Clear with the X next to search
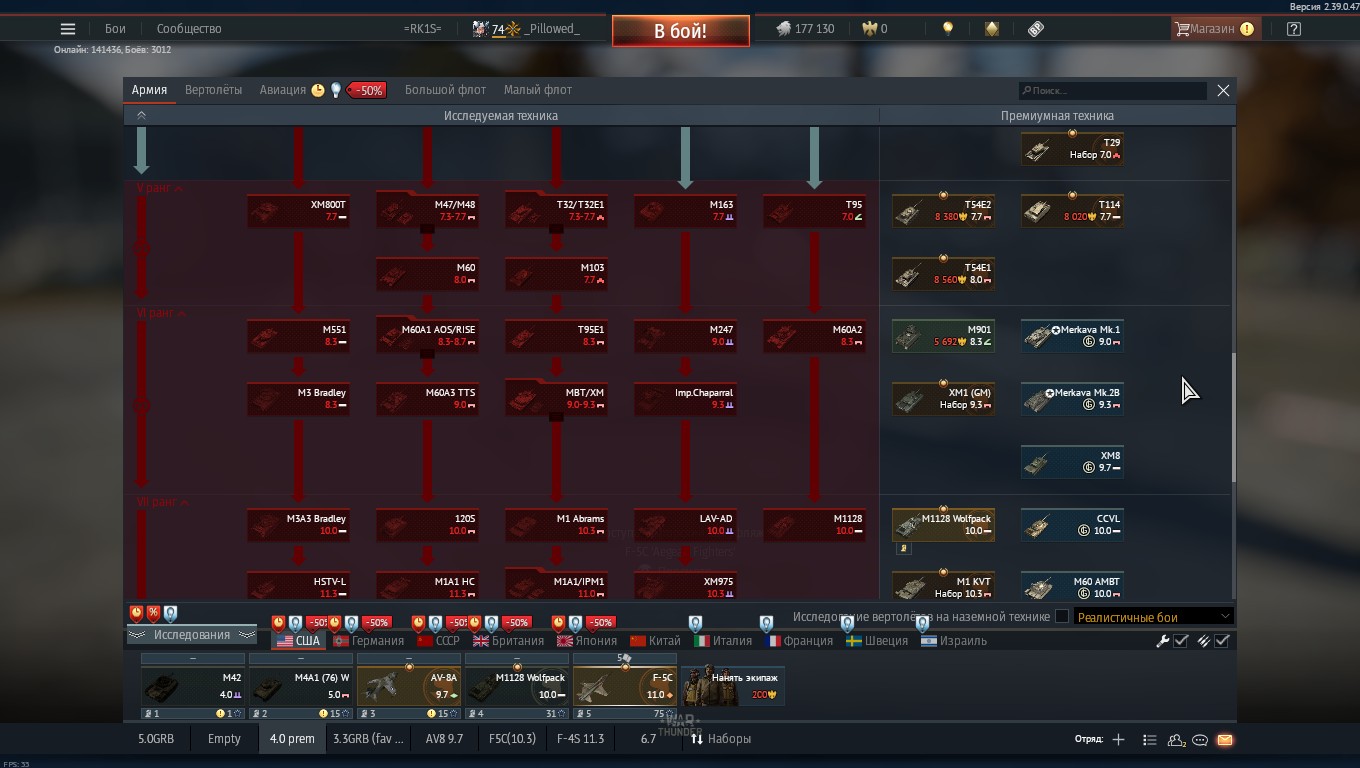Screen dimensions: 1360x768 tap(1223, 90)
